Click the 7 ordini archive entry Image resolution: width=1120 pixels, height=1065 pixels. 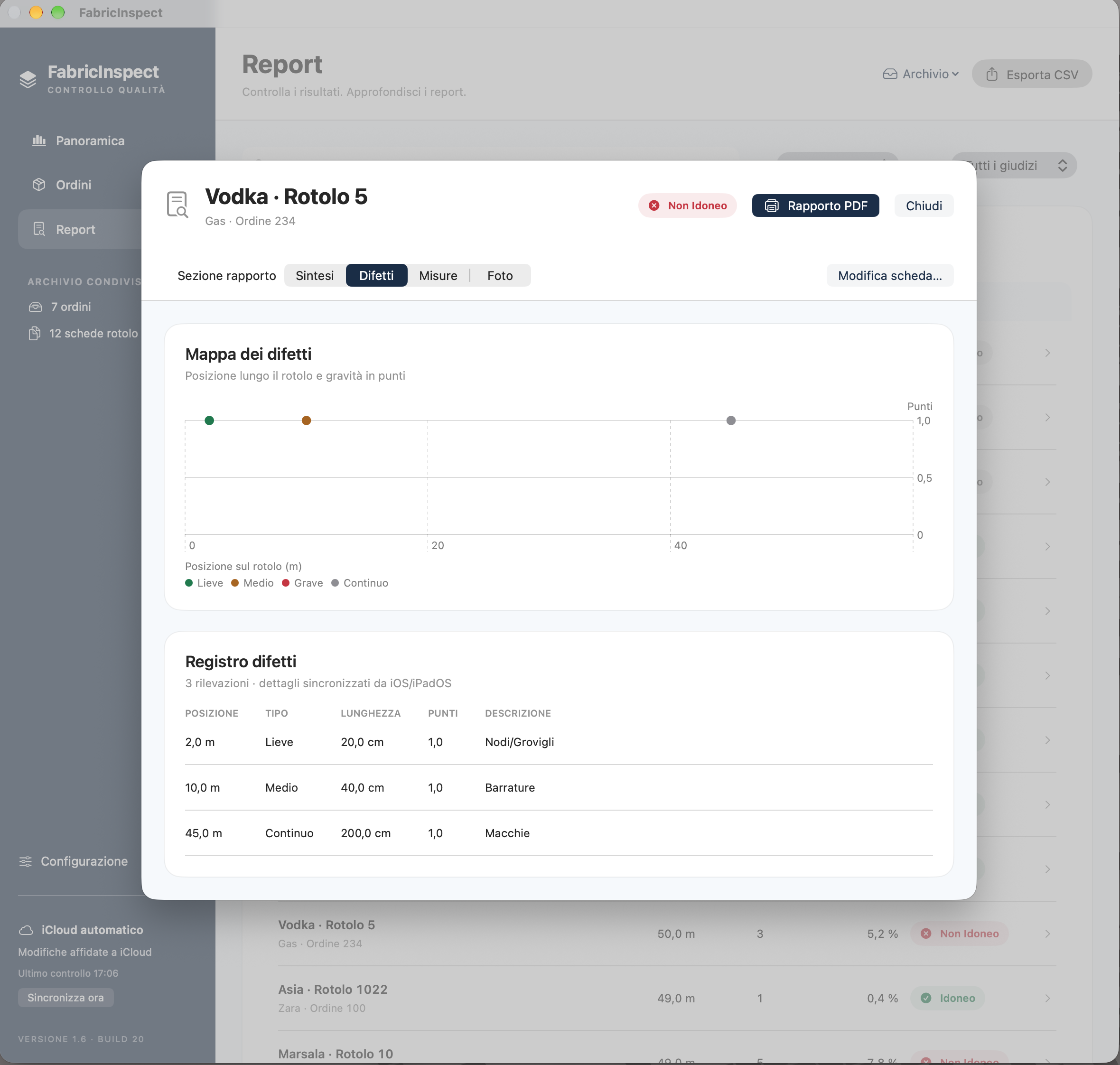[60, 307]
